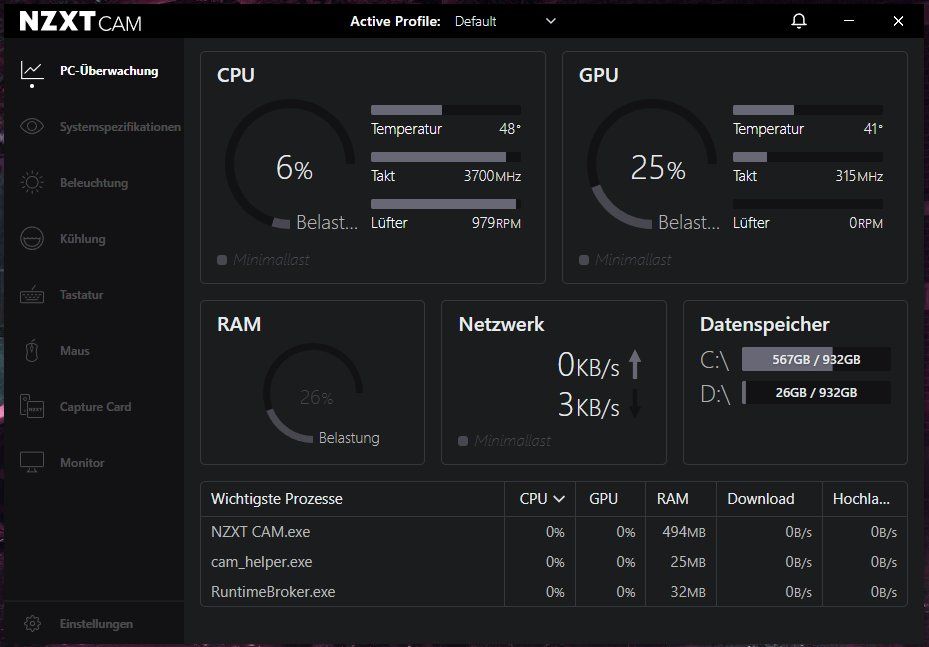Go to Kühlung menu item
Image resolution: width=929 pixels, height=647 pixels.
click(83, 239)
